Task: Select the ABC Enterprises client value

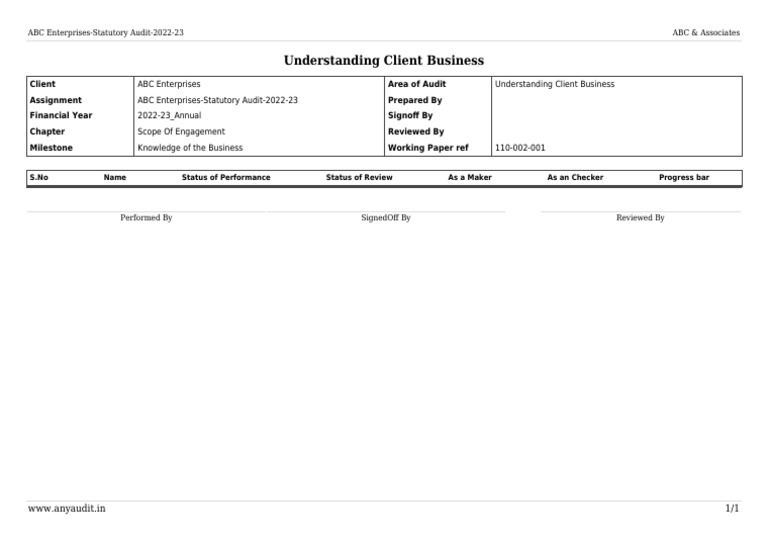Action: click(x=168, y=84)
